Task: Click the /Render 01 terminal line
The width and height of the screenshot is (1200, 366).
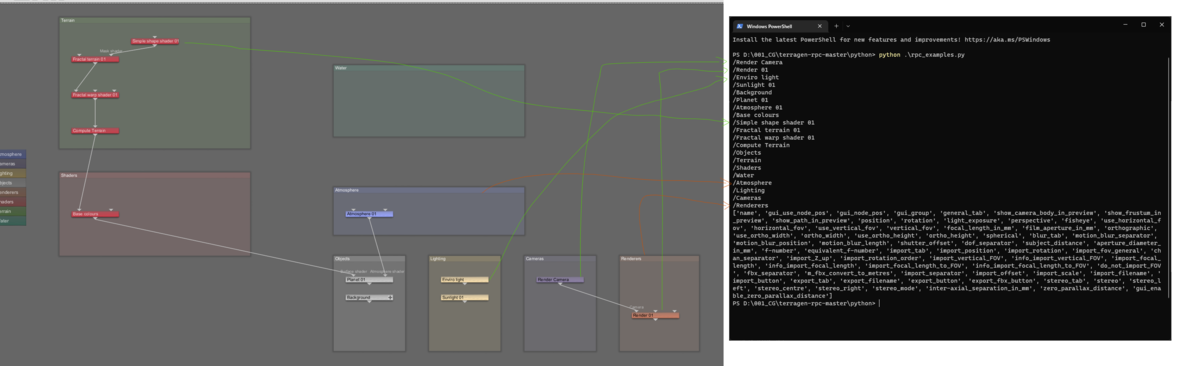Action: tap(750, 70)
